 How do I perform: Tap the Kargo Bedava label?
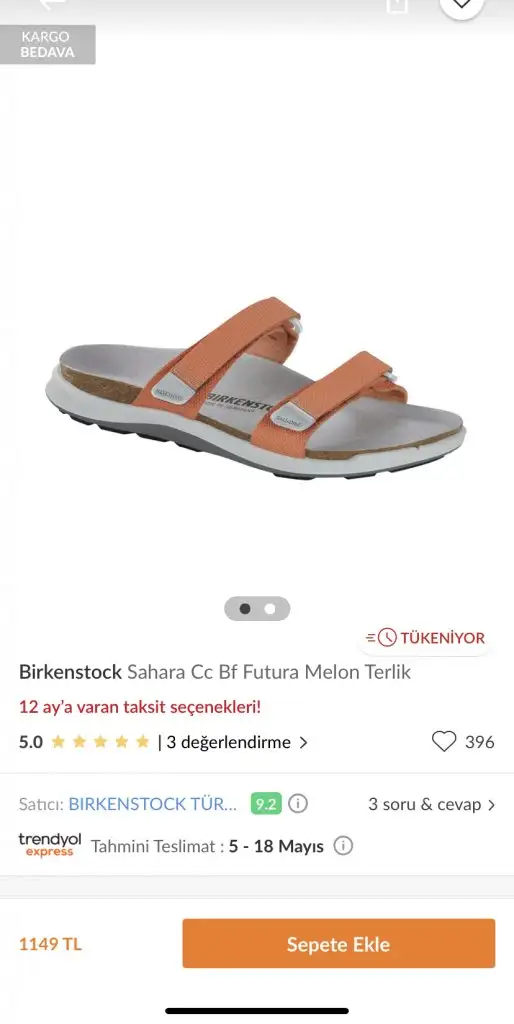click(x=47, y=44)
